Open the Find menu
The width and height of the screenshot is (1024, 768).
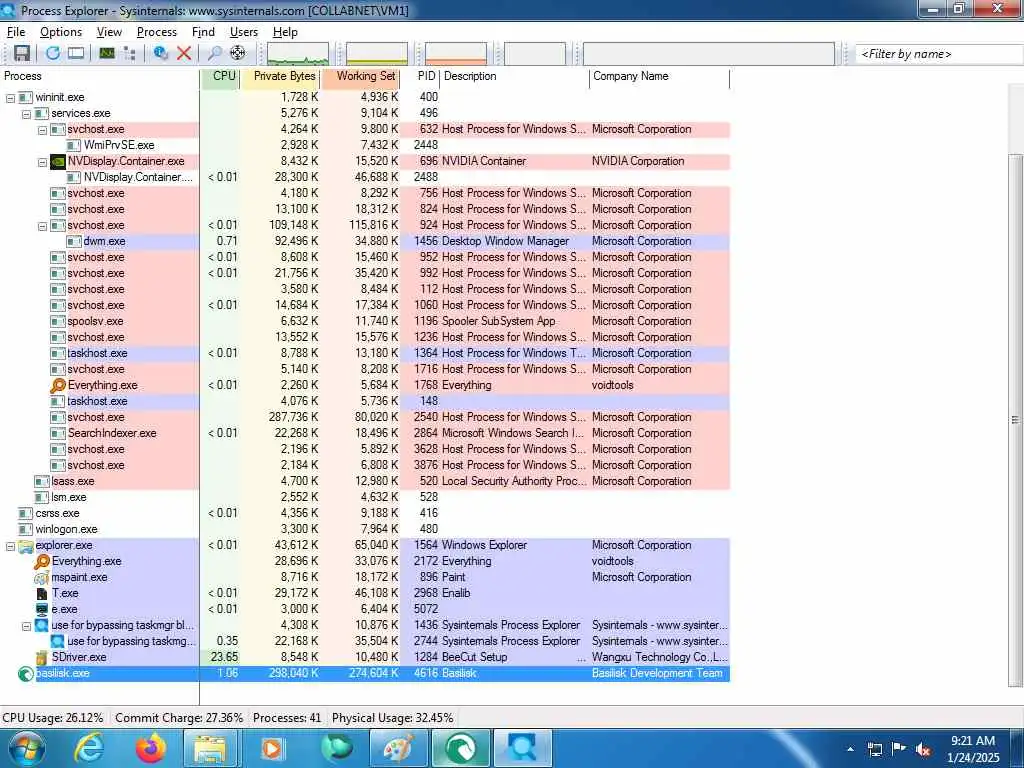tap(203, 32)
